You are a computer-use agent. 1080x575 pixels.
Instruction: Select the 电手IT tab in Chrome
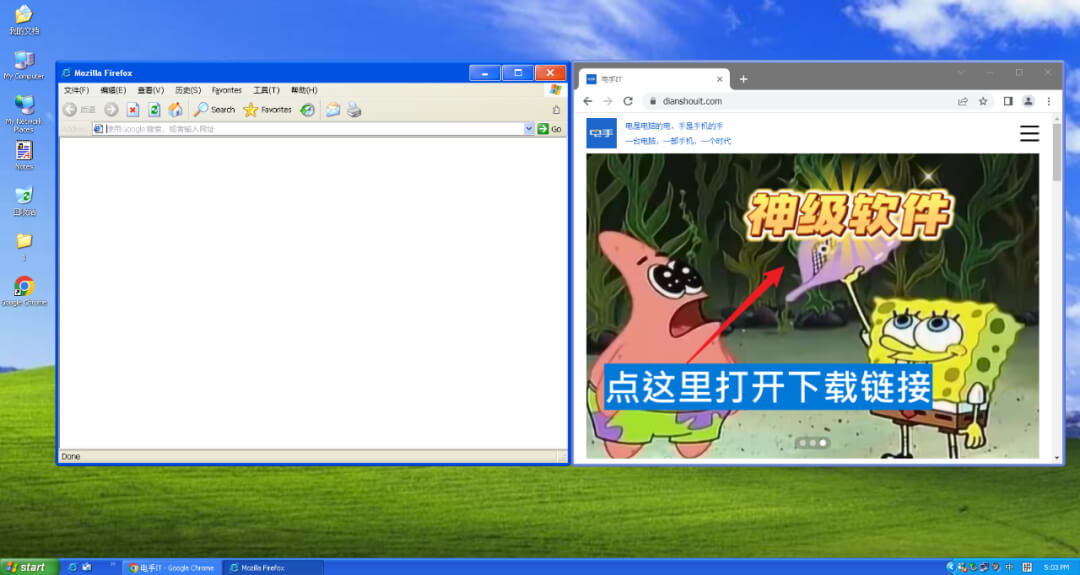(654, 79)
